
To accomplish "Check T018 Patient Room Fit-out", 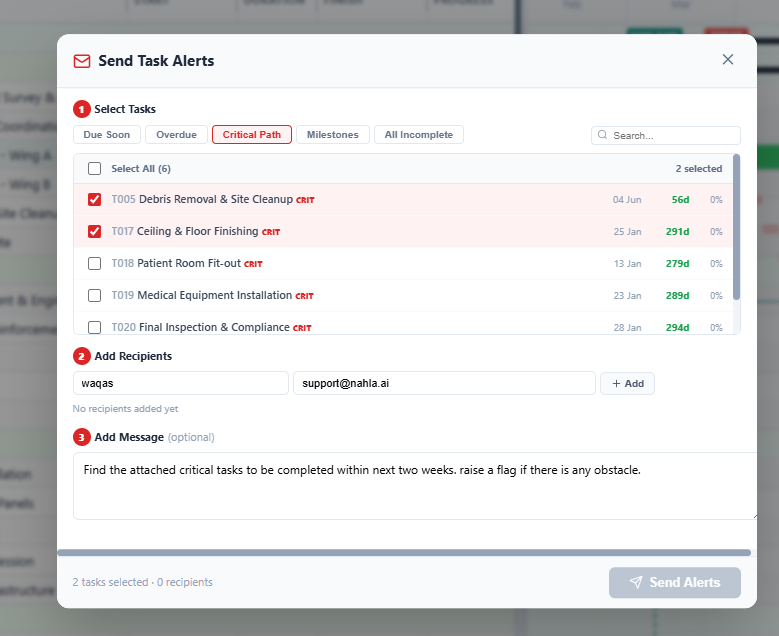I will (x=94, y=263).
